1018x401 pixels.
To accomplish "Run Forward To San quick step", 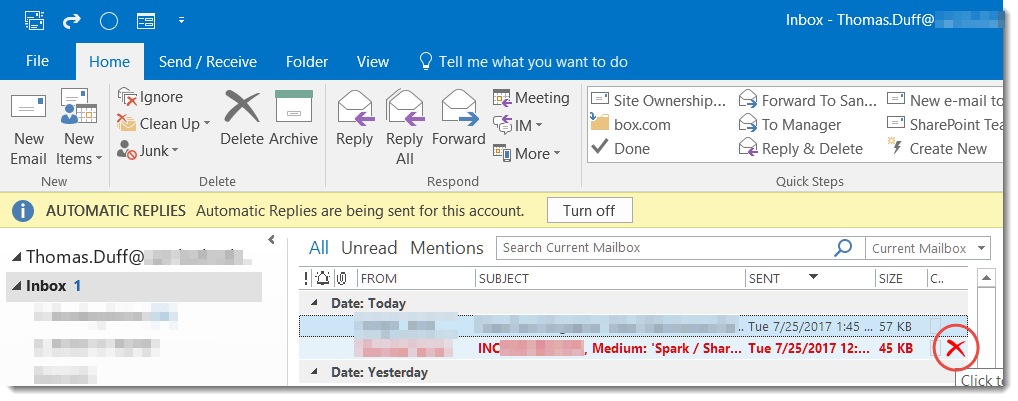I will (x=809, y=101).
